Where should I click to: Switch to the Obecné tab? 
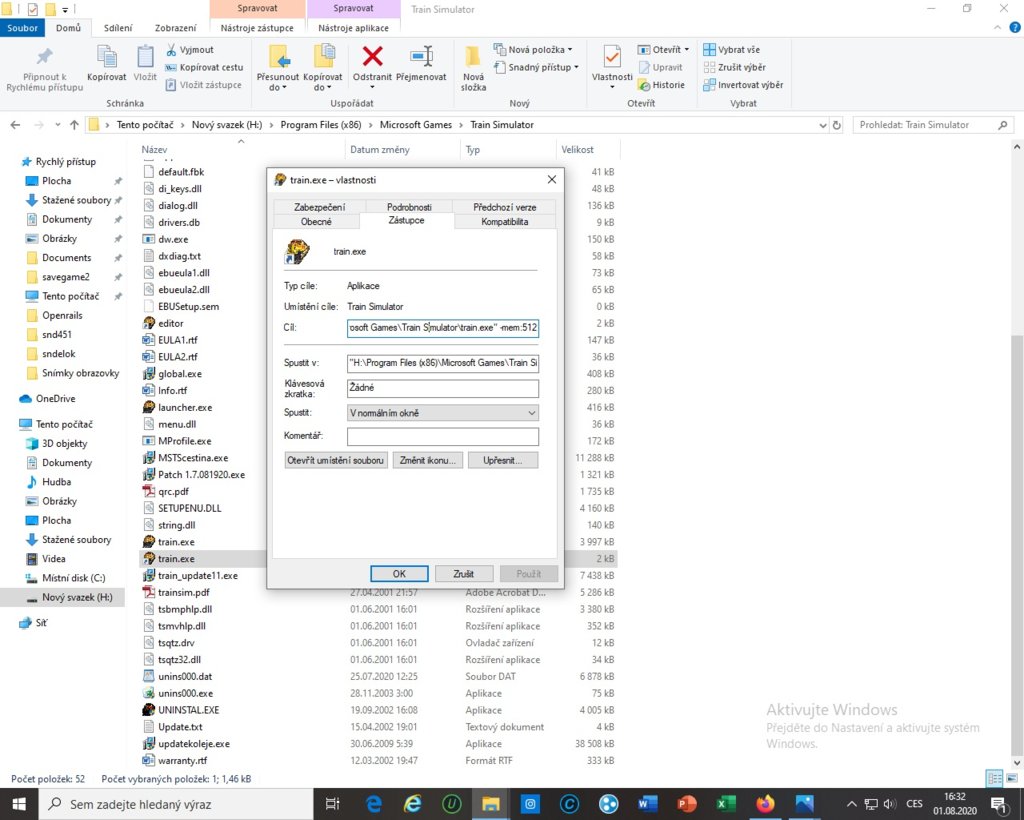tap(316, 221)
